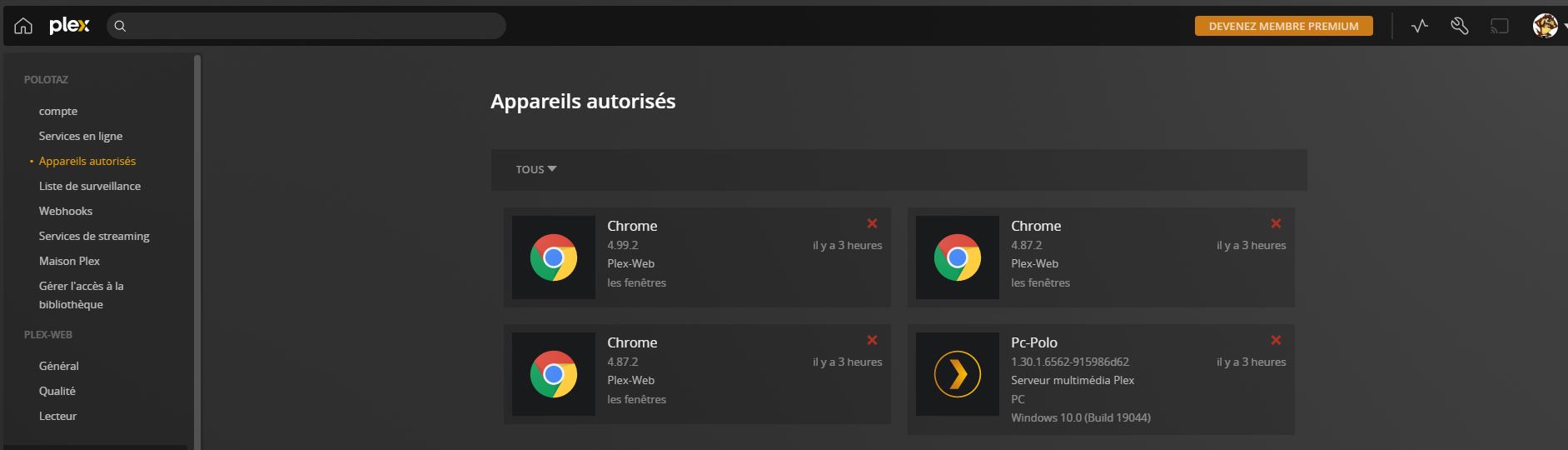Click the search magnifier icon

tap(120, 26)
